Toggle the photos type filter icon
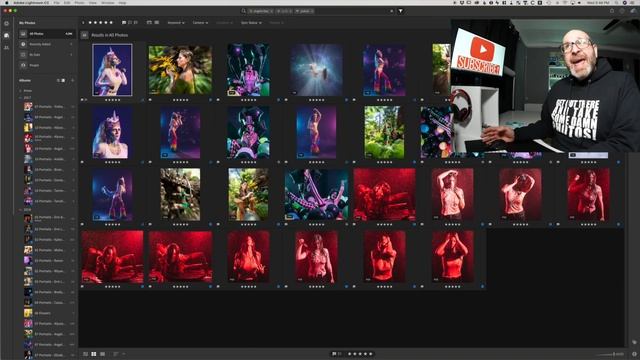Viewport: 640px width, 360px height. point(149,23)
